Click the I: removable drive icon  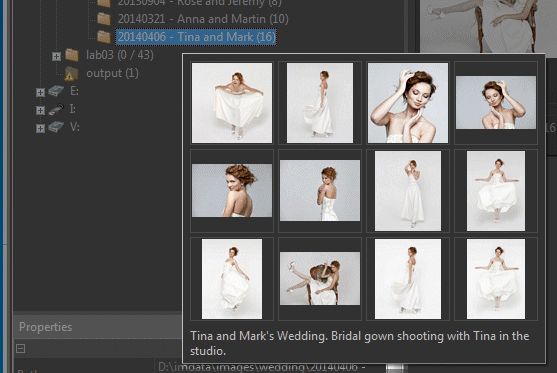(56, 109)
